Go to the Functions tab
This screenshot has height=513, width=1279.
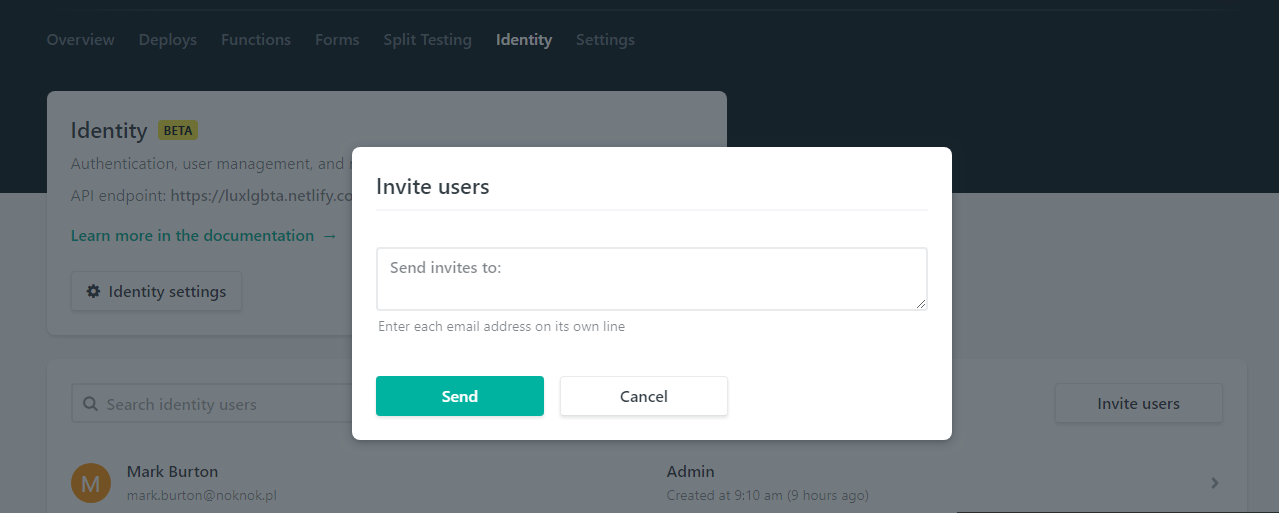[256, 40]
